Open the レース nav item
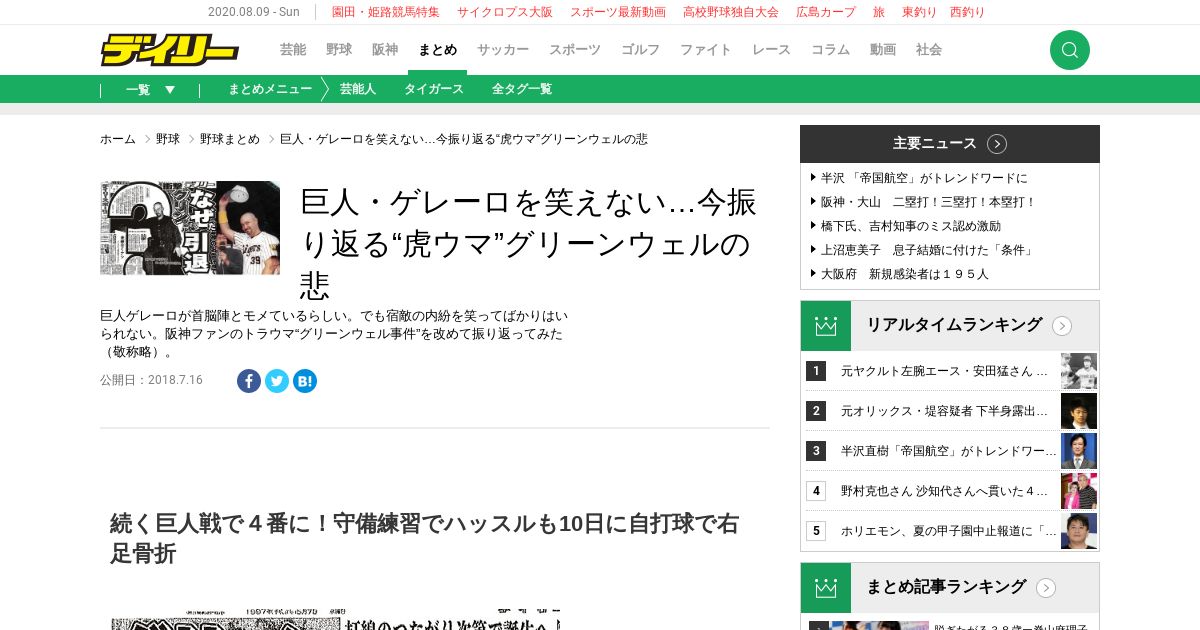Screen dimensions: 1200x630 (x=771, y=50)
